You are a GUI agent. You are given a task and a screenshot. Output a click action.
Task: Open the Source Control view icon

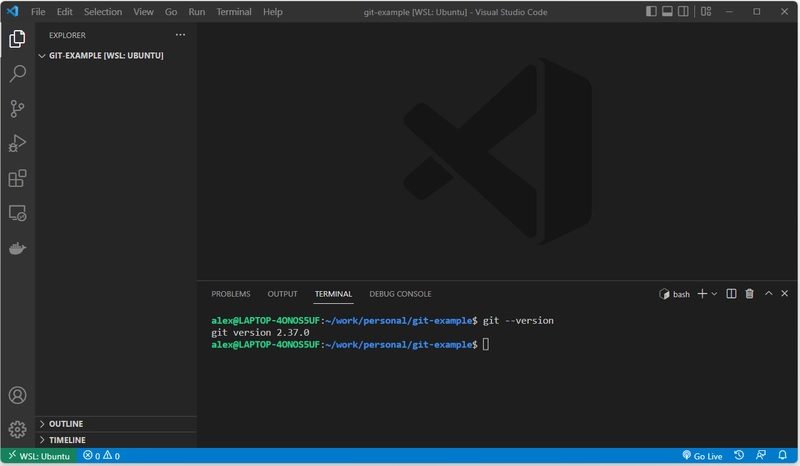(17, 109)
